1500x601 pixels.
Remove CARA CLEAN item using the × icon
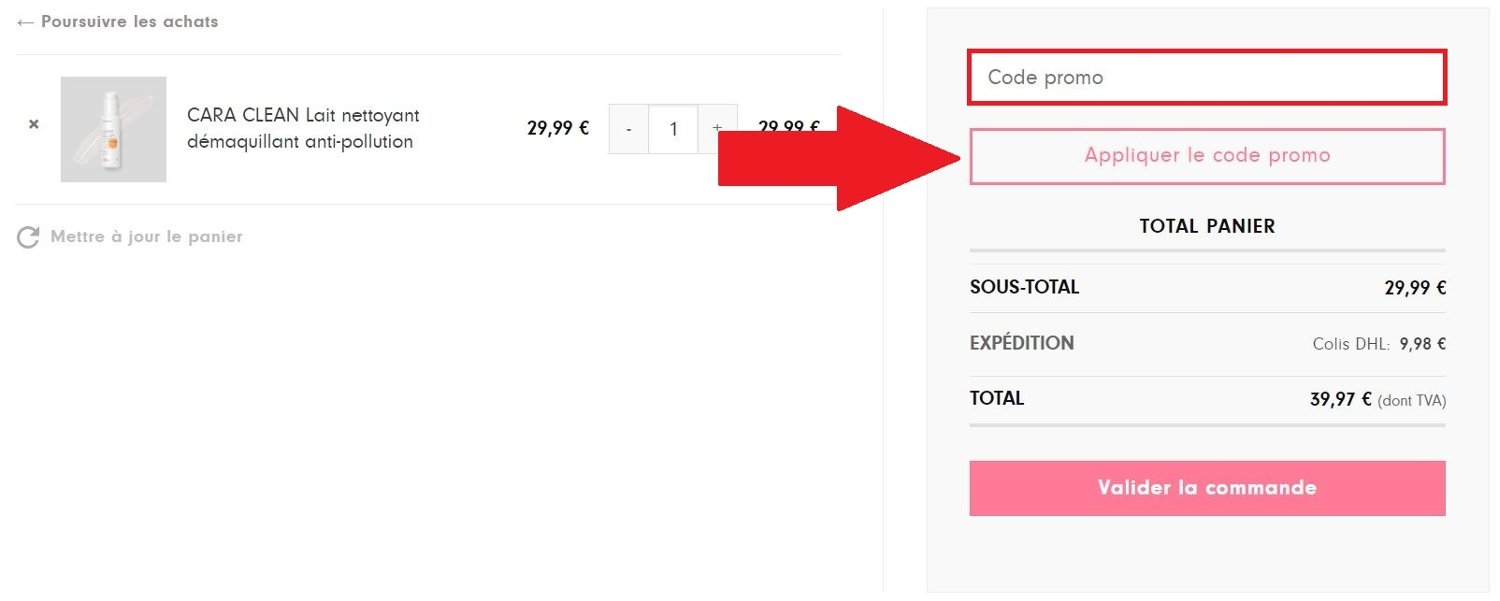click(33, 124)
